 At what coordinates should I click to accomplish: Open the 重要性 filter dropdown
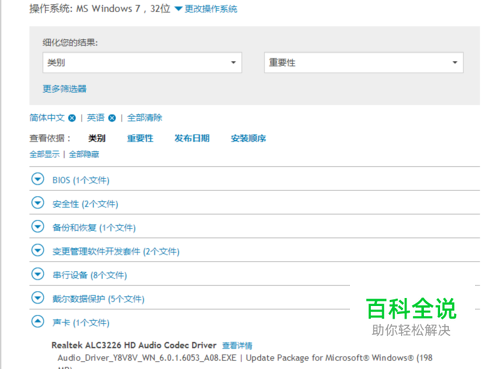(364, 62)
